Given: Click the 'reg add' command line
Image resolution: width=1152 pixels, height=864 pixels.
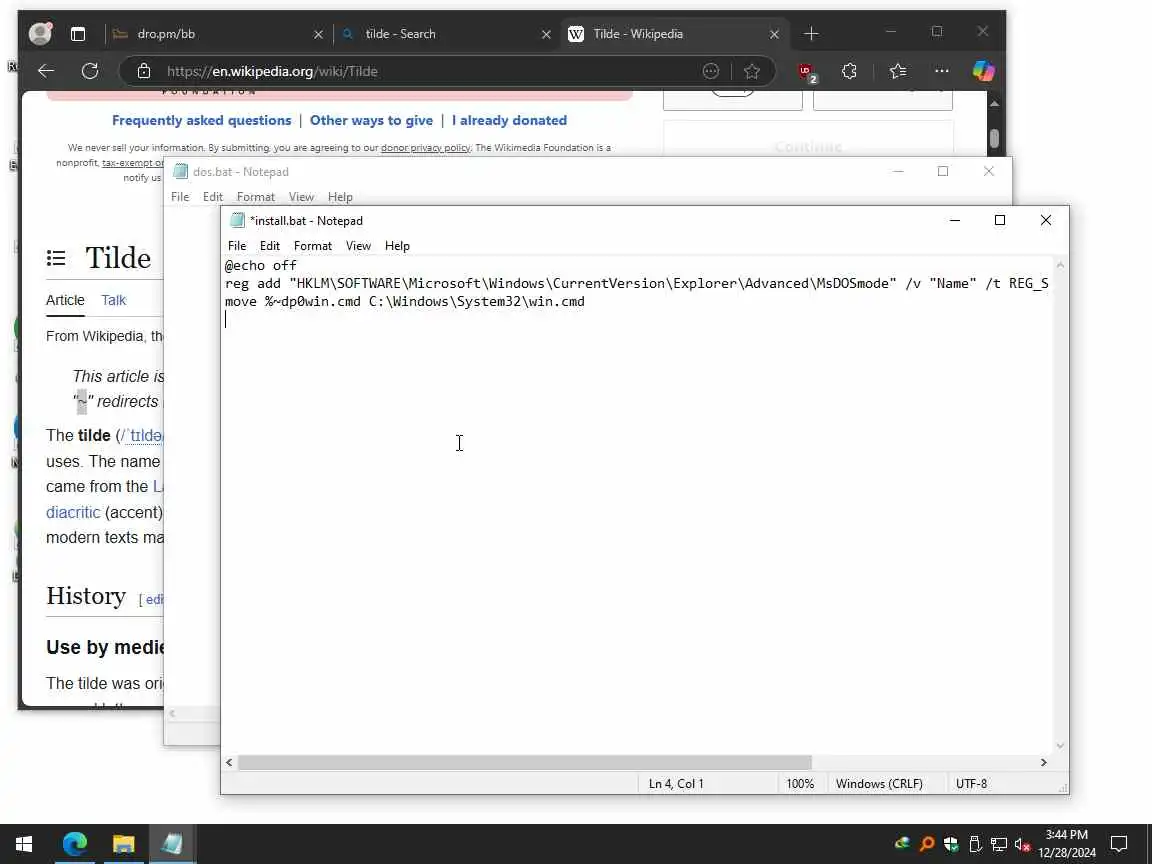Looking at the screenshot, I should pyautogui.click(x=636, y=284).
